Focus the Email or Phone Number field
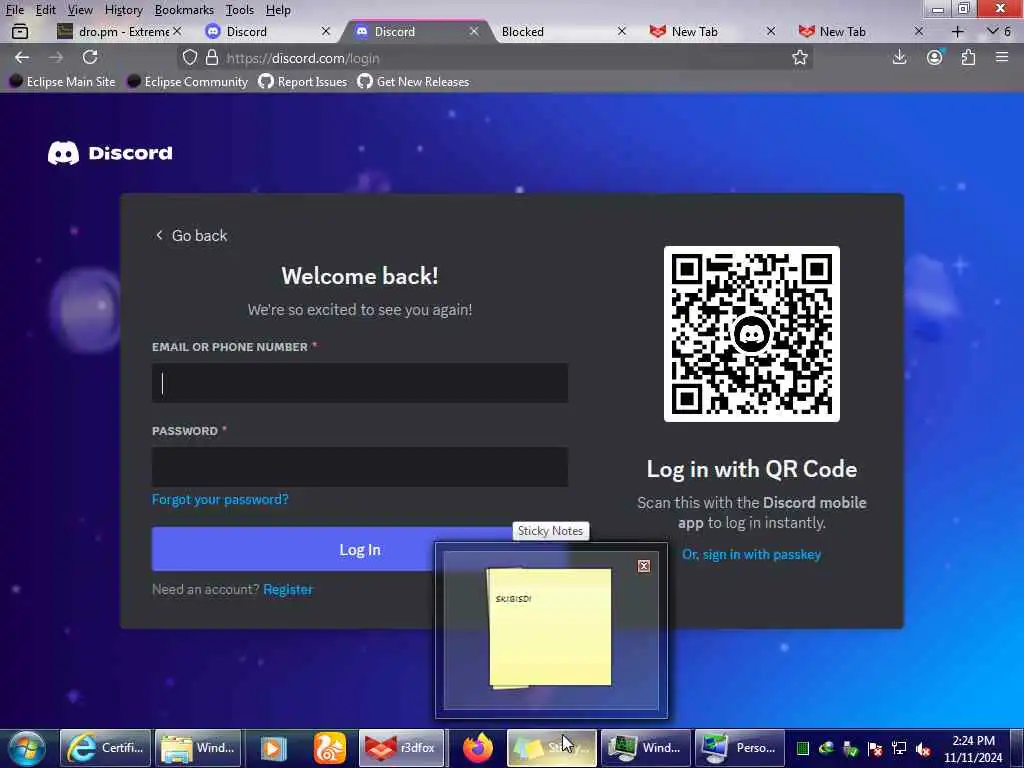Screen dimensions: 1024x768 (x=360, y=383)
